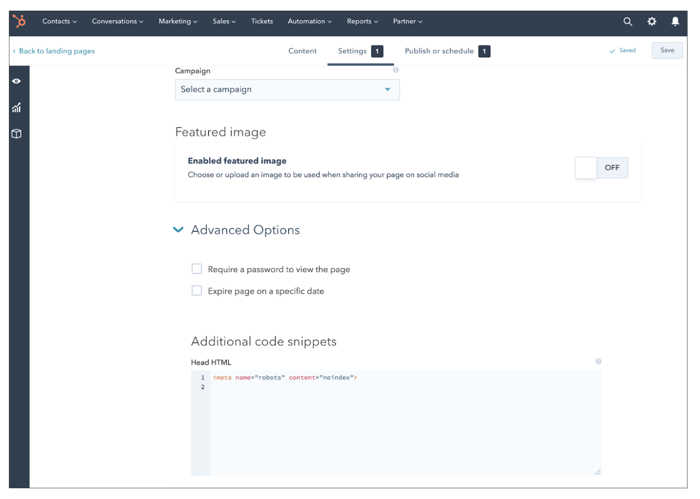Open the settings gear icon

coord(652,21)
